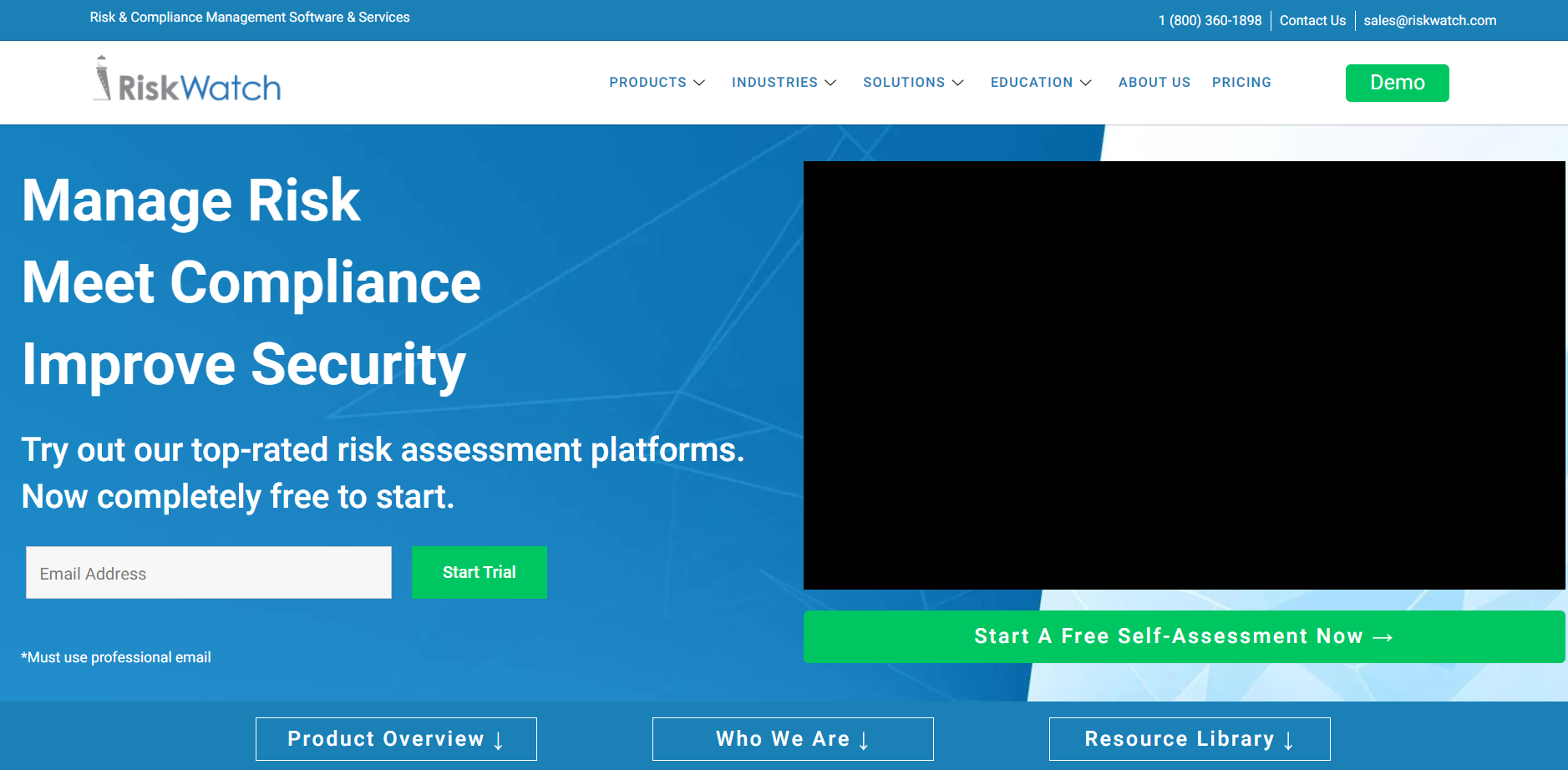Click the green Demo button
The image size is (1568, 770).
tap(1397, 83)
